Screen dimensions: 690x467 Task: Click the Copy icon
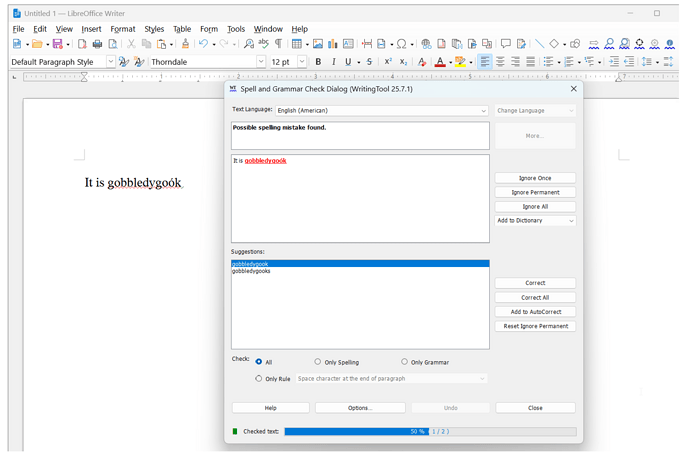pyautogui.click(x=146, y=44)
